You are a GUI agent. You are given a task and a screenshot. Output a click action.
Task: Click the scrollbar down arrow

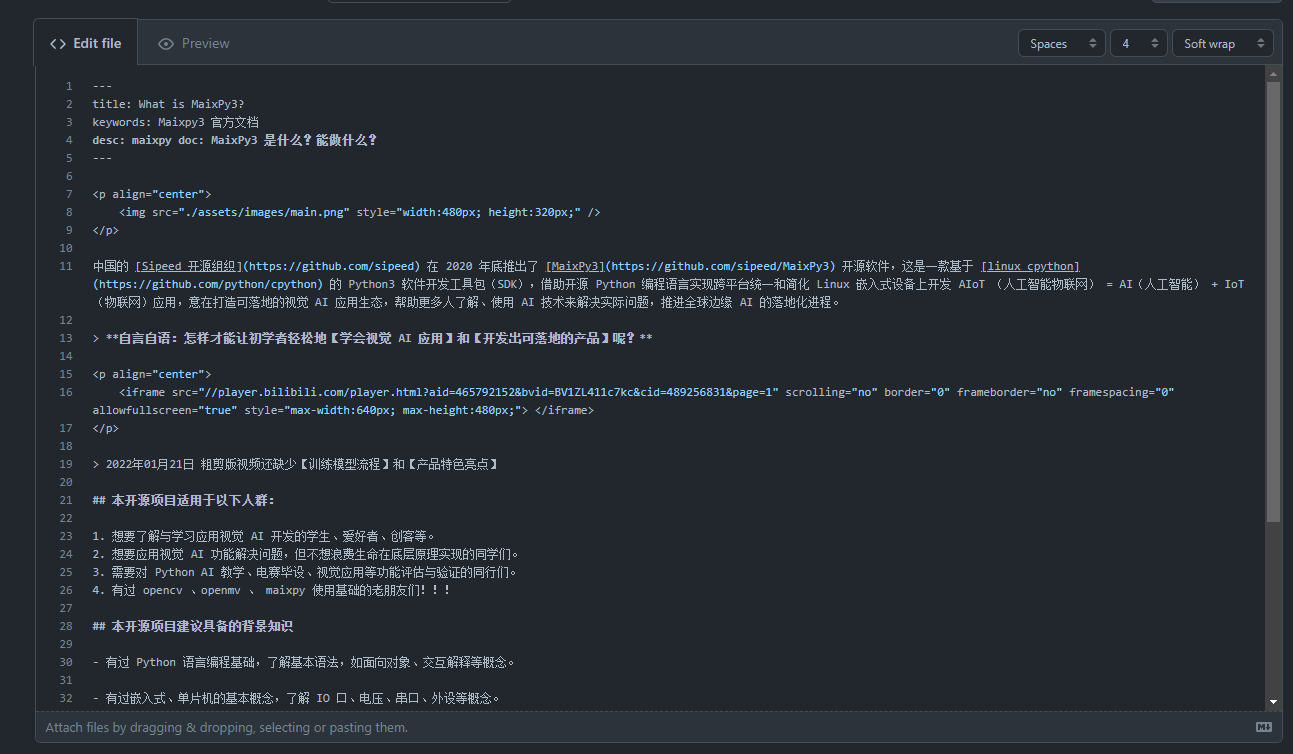pyautogui.click(x=1273, y=702)
